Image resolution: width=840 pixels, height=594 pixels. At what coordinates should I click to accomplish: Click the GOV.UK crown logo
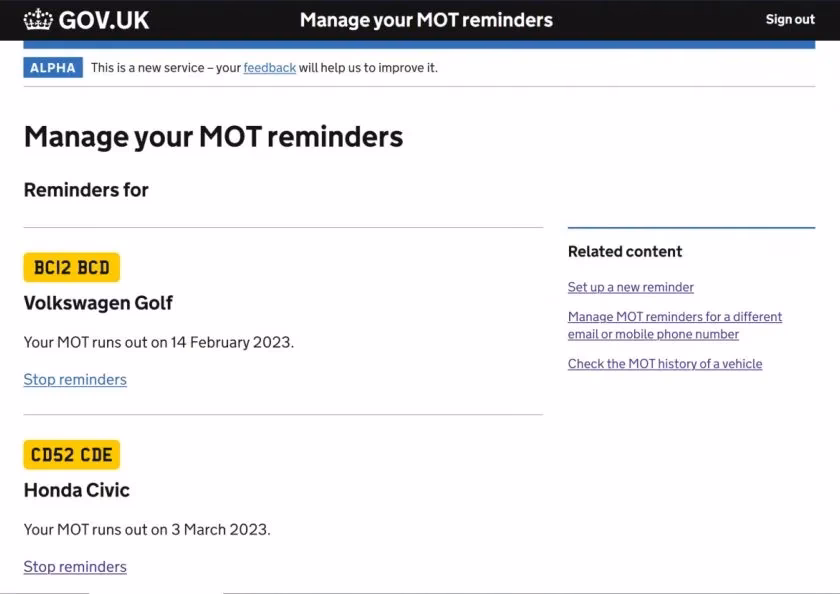coord(37,19)
